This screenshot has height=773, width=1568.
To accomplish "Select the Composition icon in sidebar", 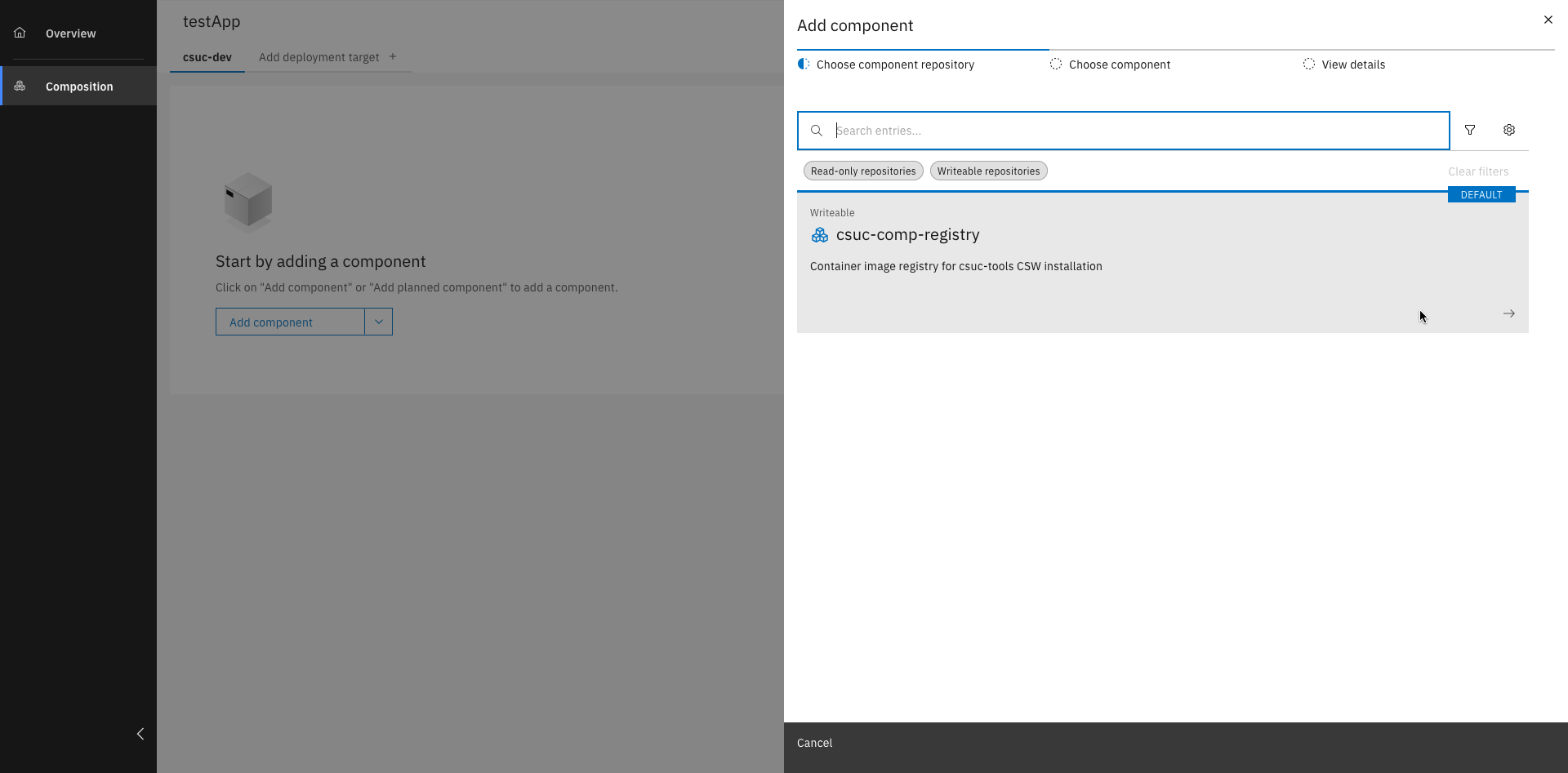I will click(x=20, y=86).
